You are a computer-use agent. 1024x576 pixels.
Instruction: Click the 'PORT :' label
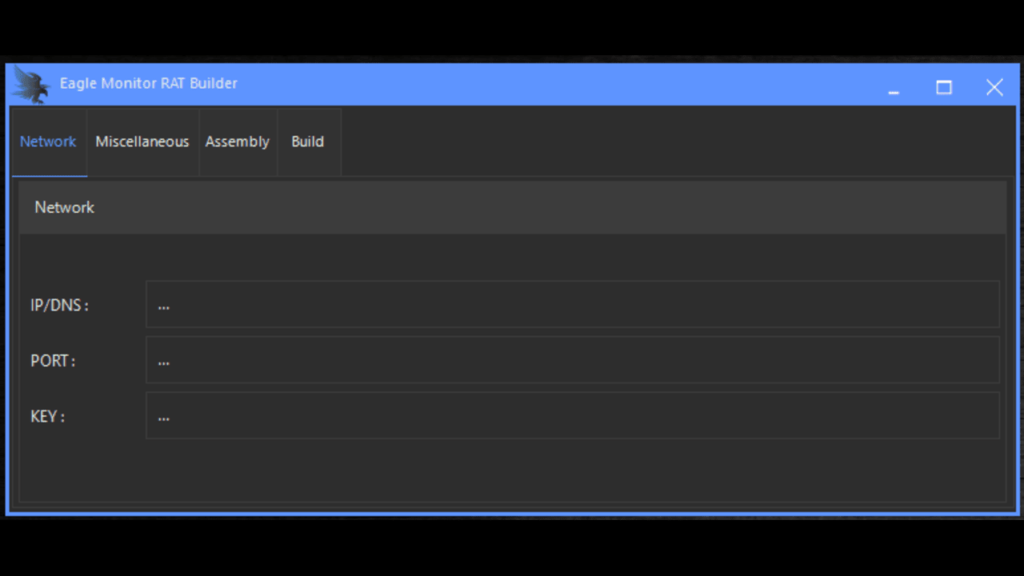(x=53, y=360)
